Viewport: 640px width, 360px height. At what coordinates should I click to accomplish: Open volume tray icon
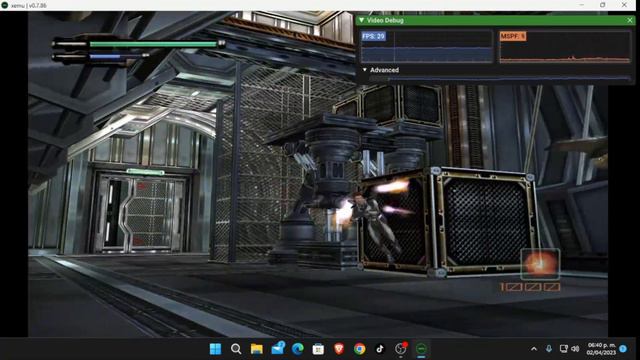(x=575, y=349)
